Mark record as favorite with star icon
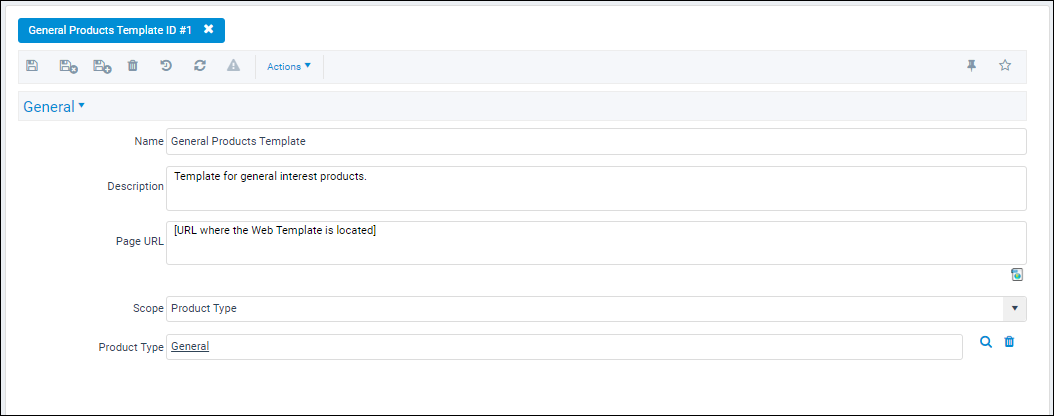This screenshot has height=416, width=1054. 1005,65
